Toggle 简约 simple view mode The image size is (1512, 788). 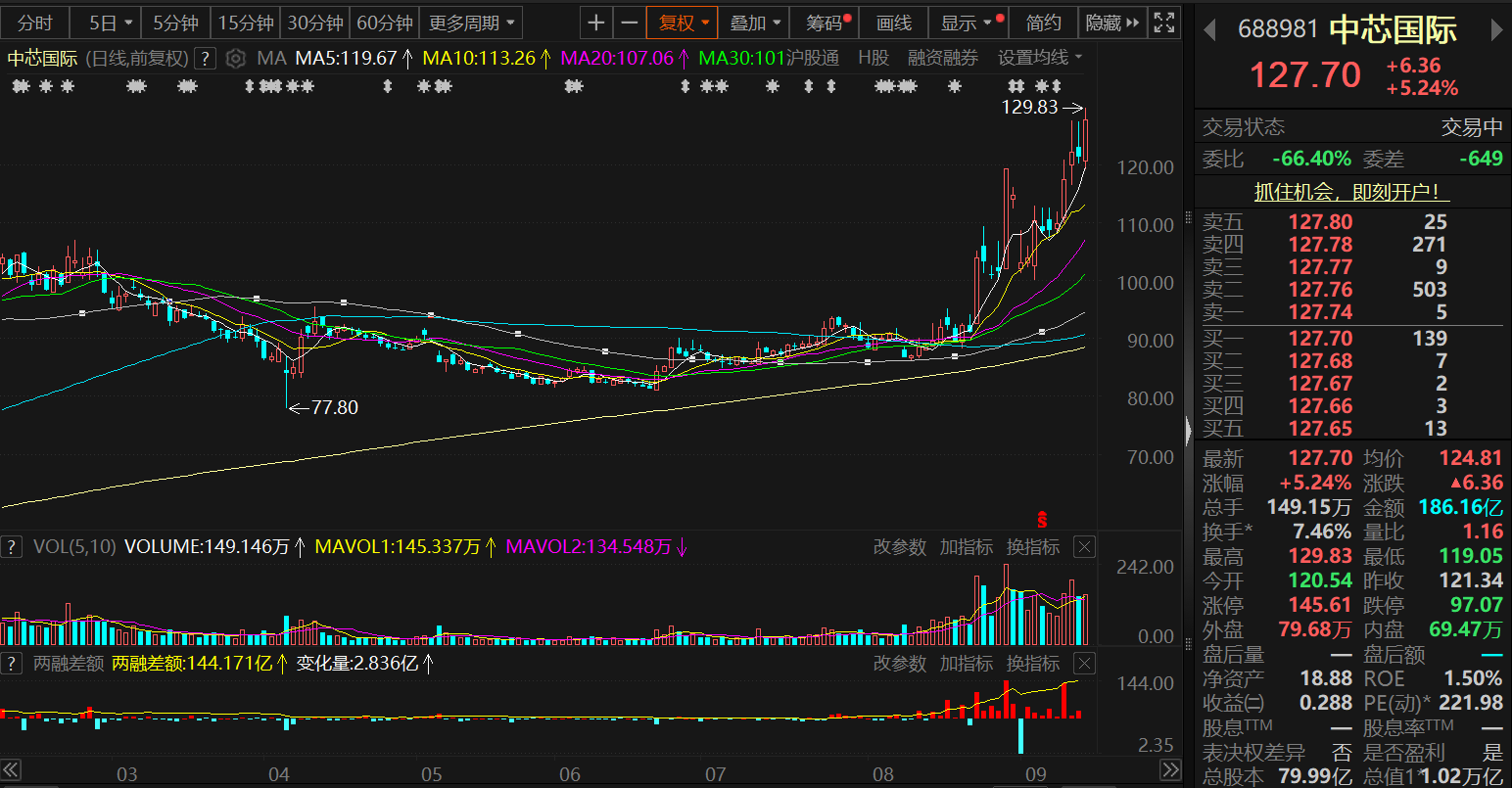tap(1043, 23)
